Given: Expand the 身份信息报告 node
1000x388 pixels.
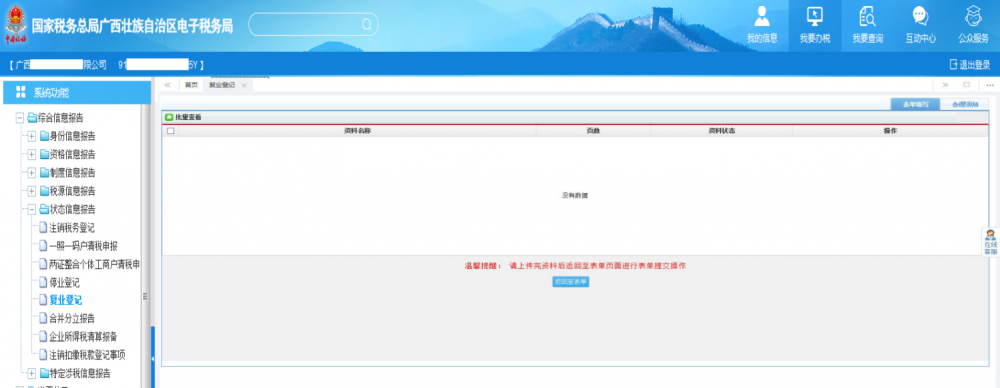Looking at the screenshot, I should tap(32, 137).
